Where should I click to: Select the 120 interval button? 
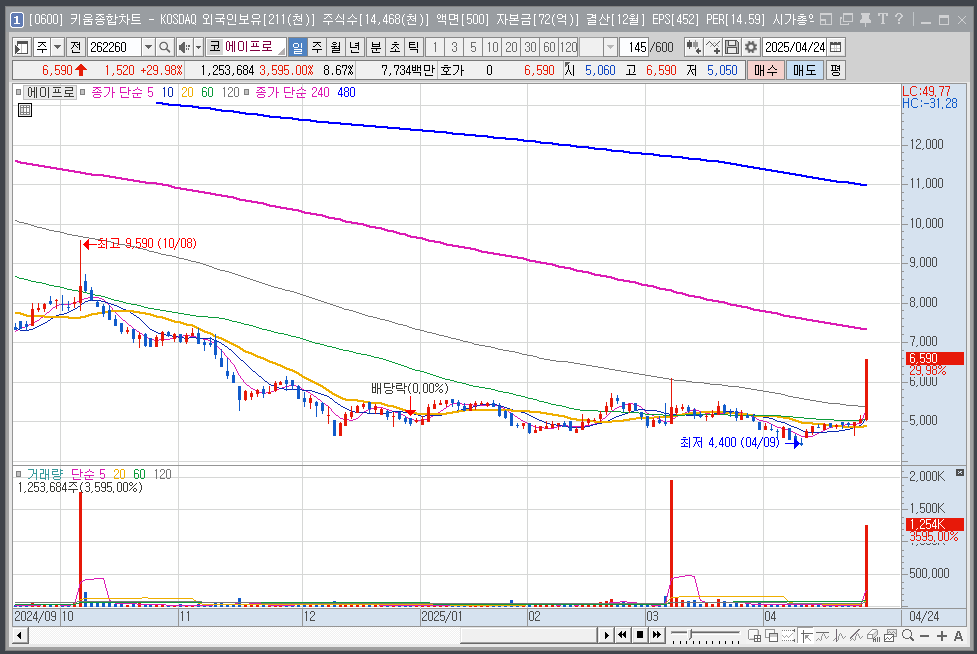coord(568,47)
